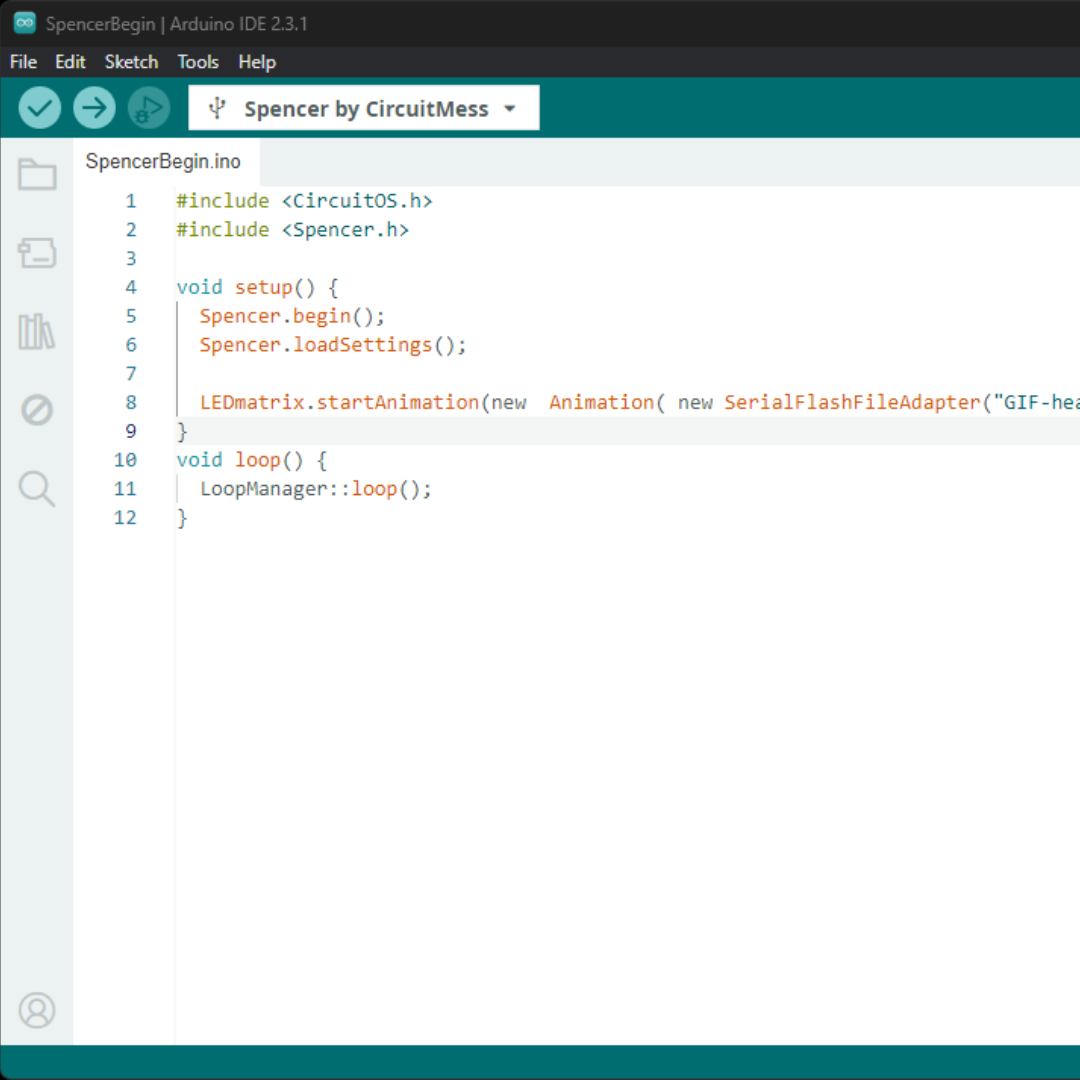
Task: Open the File menu
Action: pyautogui.click(x=23, y=62)
